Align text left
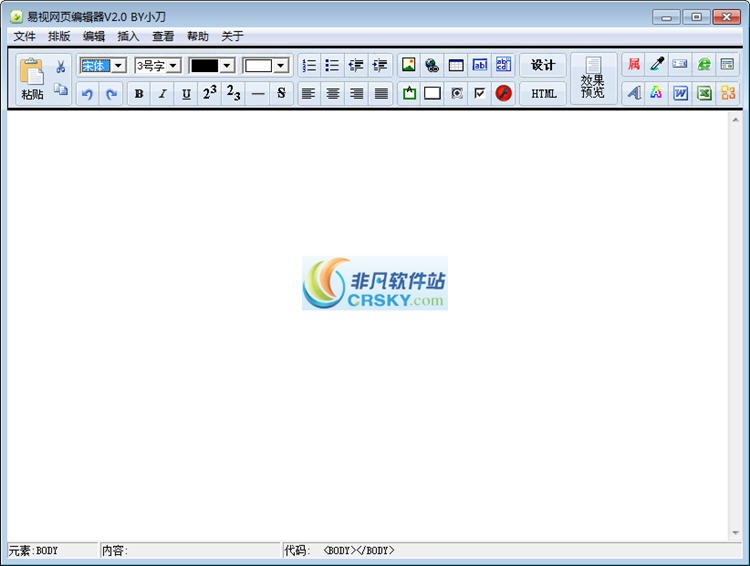 tap(309, 93)
